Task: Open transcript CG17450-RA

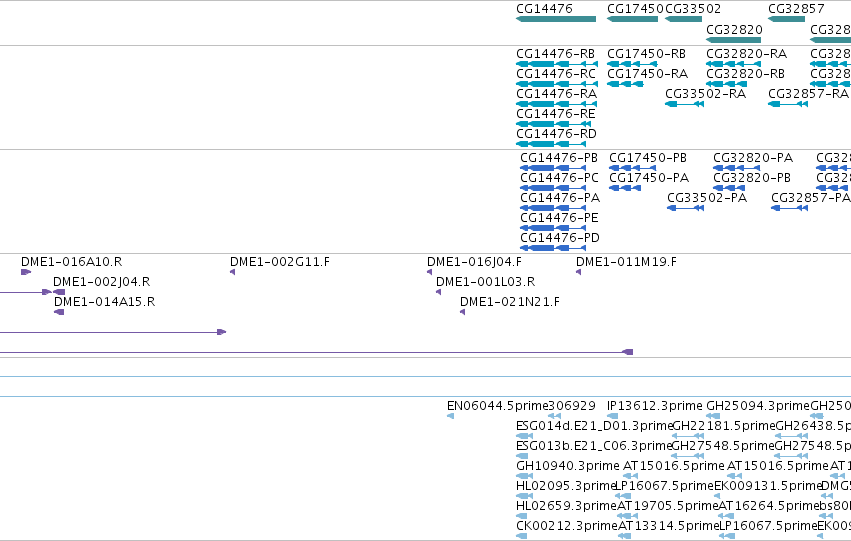Action: pyautogui.click(x=647, y=74)
